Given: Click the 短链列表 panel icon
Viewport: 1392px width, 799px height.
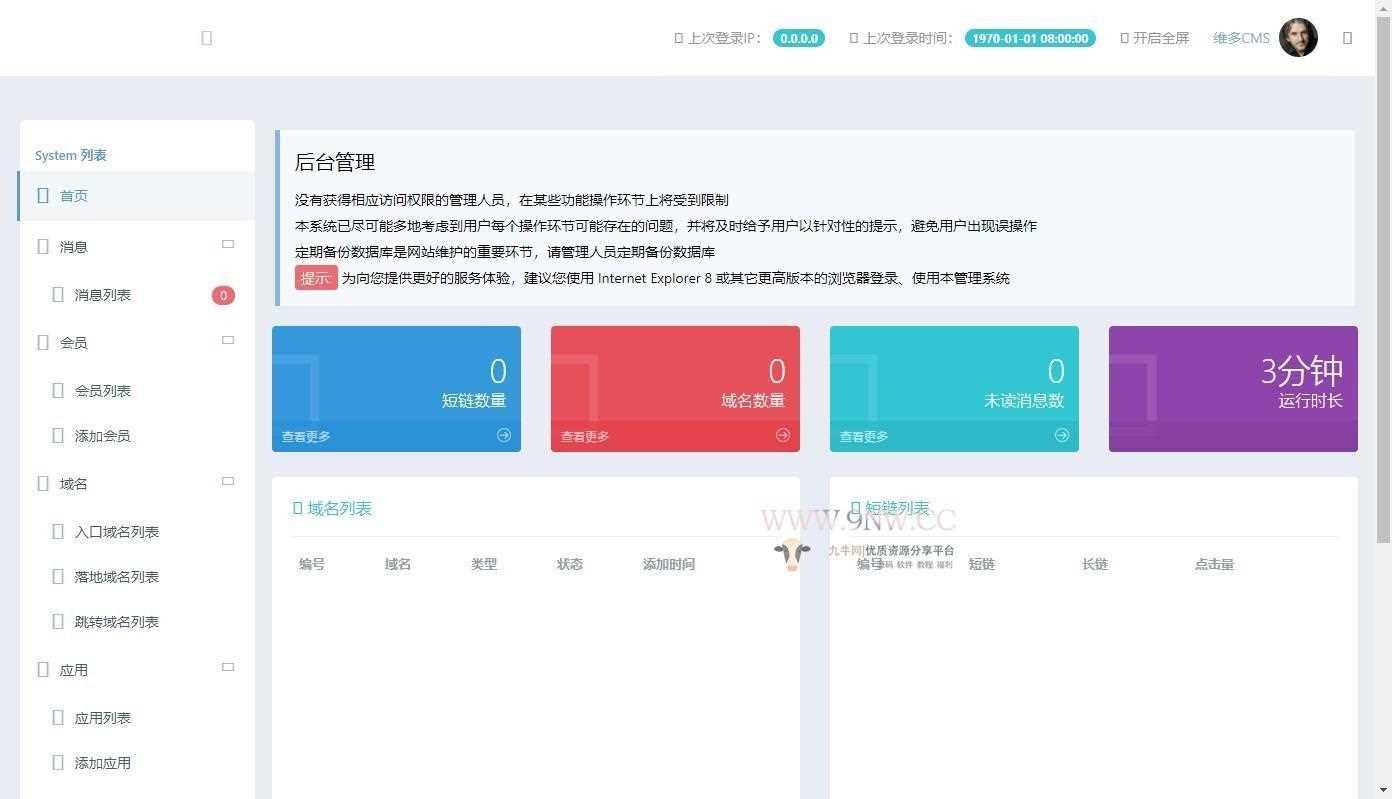Looking at the screenshot, I should (x=854, y=506).
